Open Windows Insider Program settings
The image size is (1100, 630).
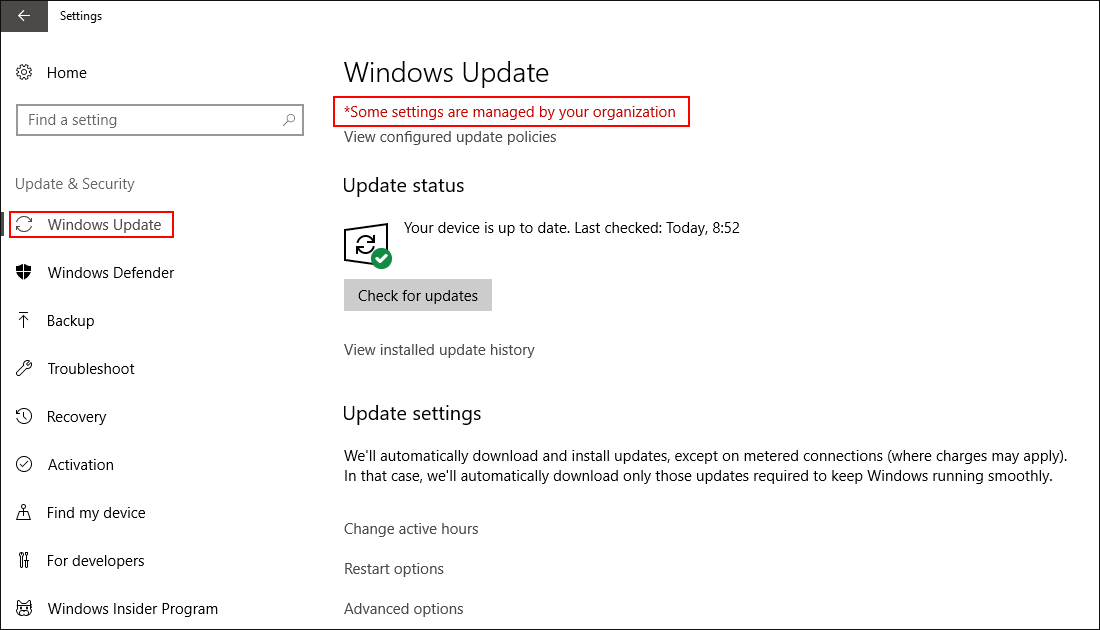133,609
